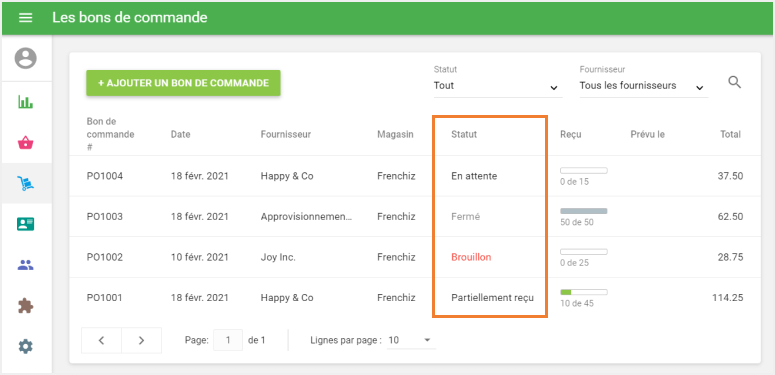Open the reports bar chart icon
This screenshot has height=375, width=775.
pyautogui.click(x=26, y=102)
